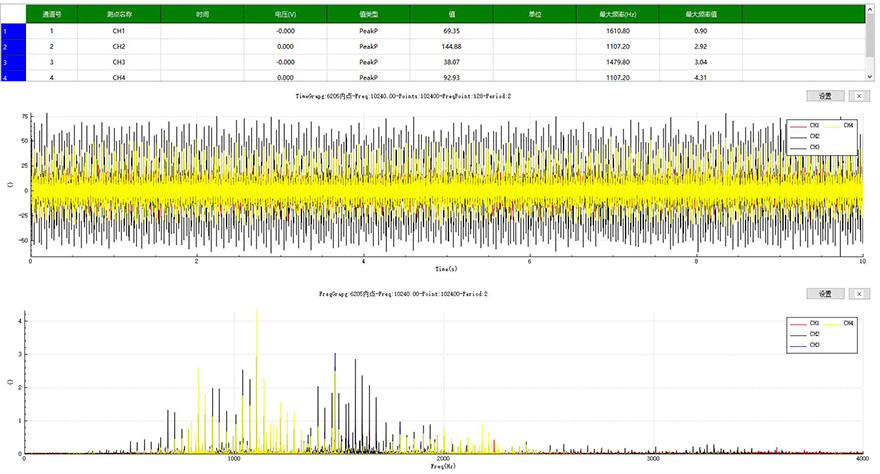The height and width of the screenshot is (474, 880).
Task: Click the scroll-down arrow of the table scrollbar
Action: coord(871,75)
